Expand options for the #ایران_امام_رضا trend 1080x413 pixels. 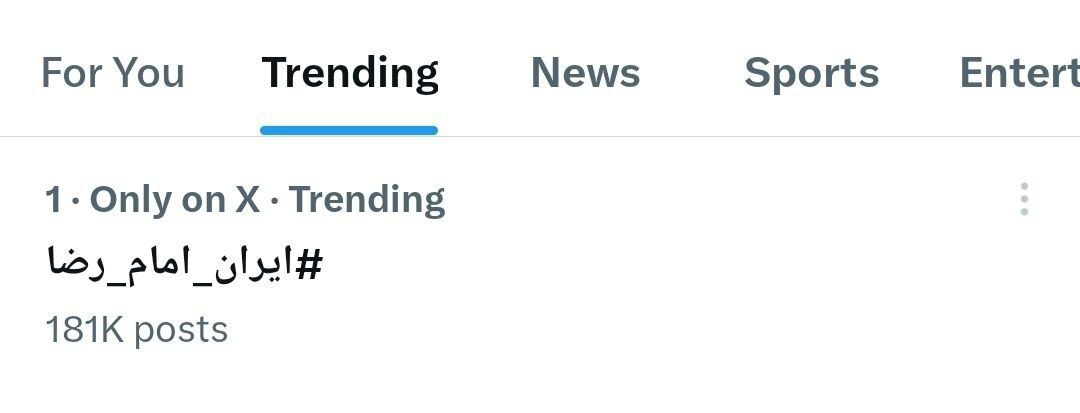pyautogui.click(x=1024, y=199)
